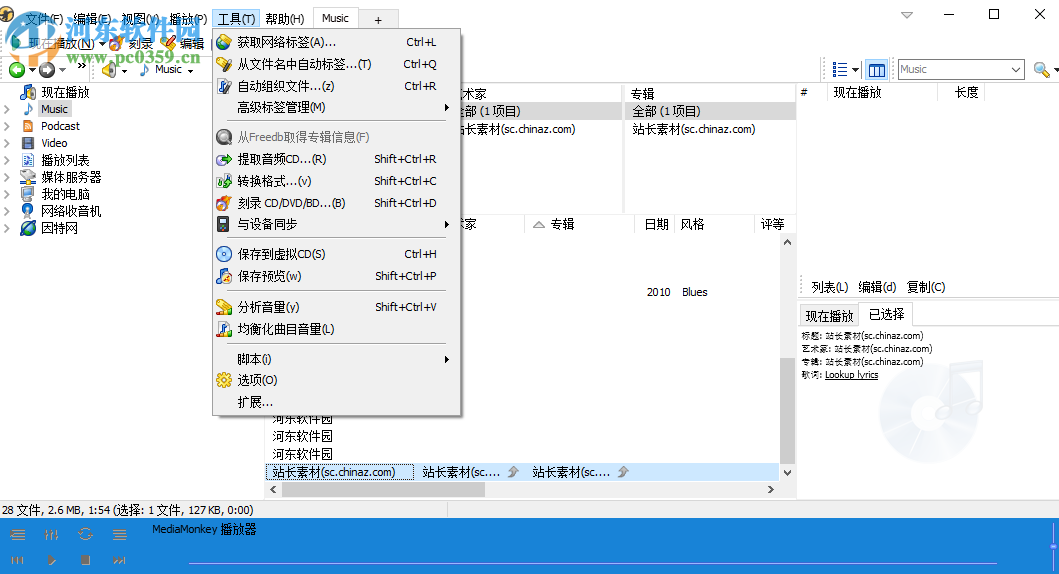Click the 复制(C) button

926,287
